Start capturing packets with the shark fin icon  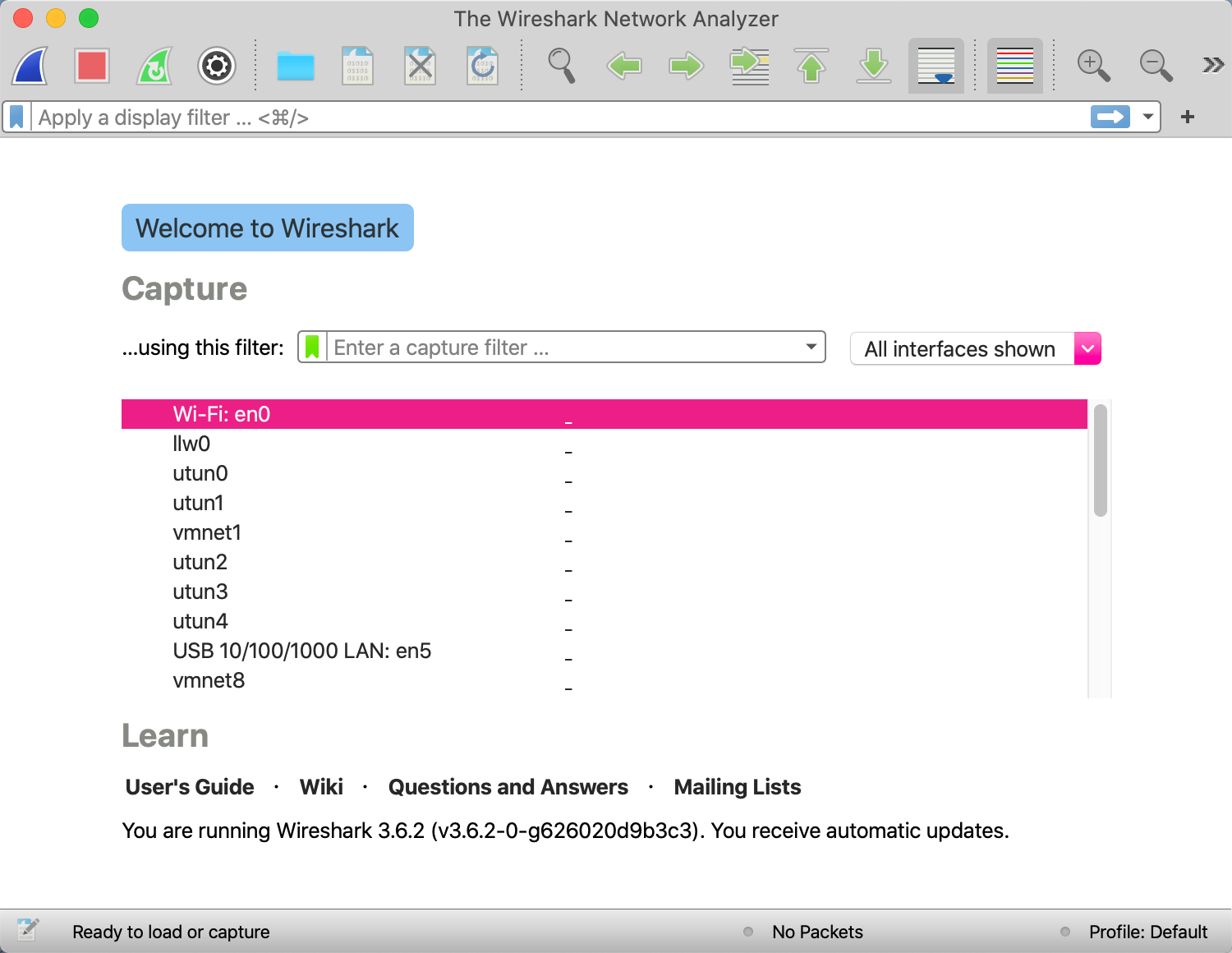tap(30, 66)
